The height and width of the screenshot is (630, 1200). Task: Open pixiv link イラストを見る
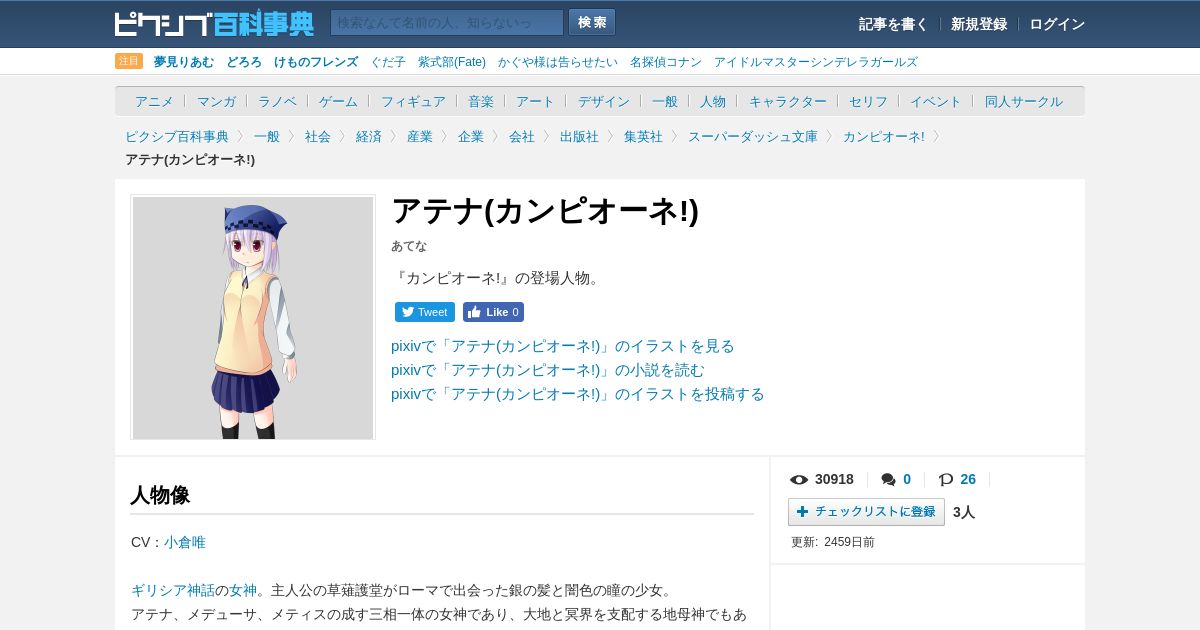pyautogui.click(x=563, y=346)
